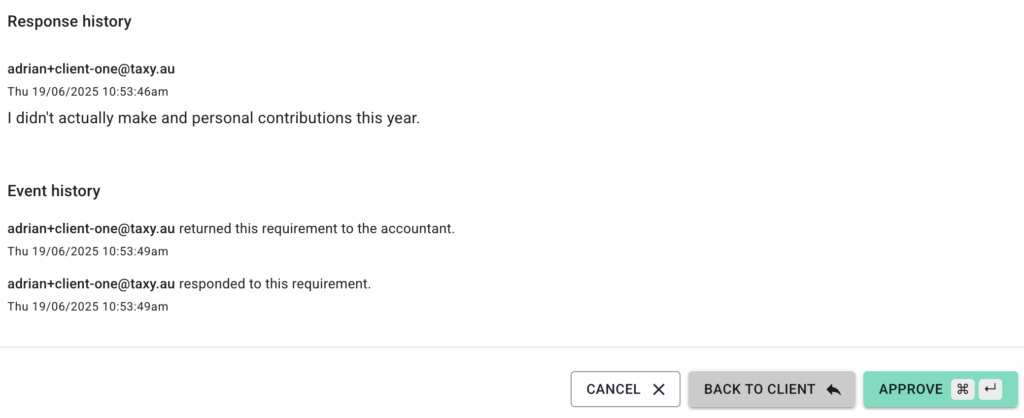Viewport: 1024px width, 418px height.
Task: Approve the requirement with APPROVE button
Action: coord(910,389)
